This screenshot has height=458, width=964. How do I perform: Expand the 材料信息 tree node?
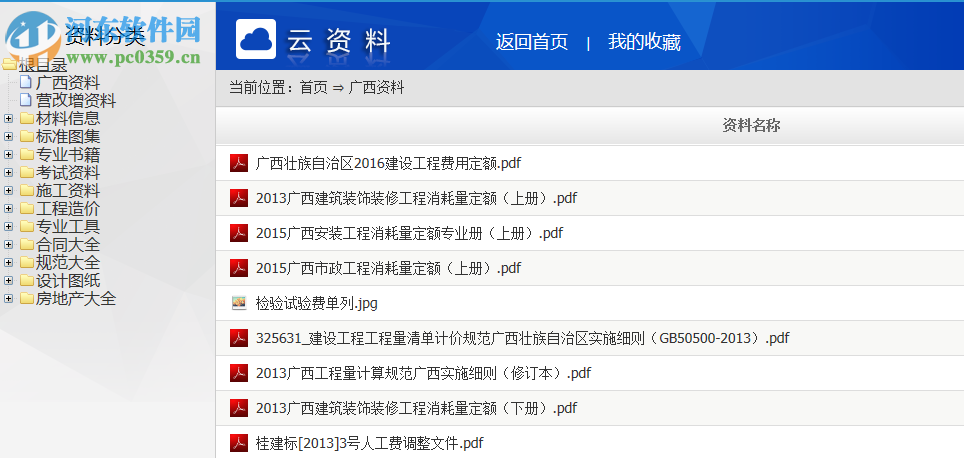(x=9, y=118)
